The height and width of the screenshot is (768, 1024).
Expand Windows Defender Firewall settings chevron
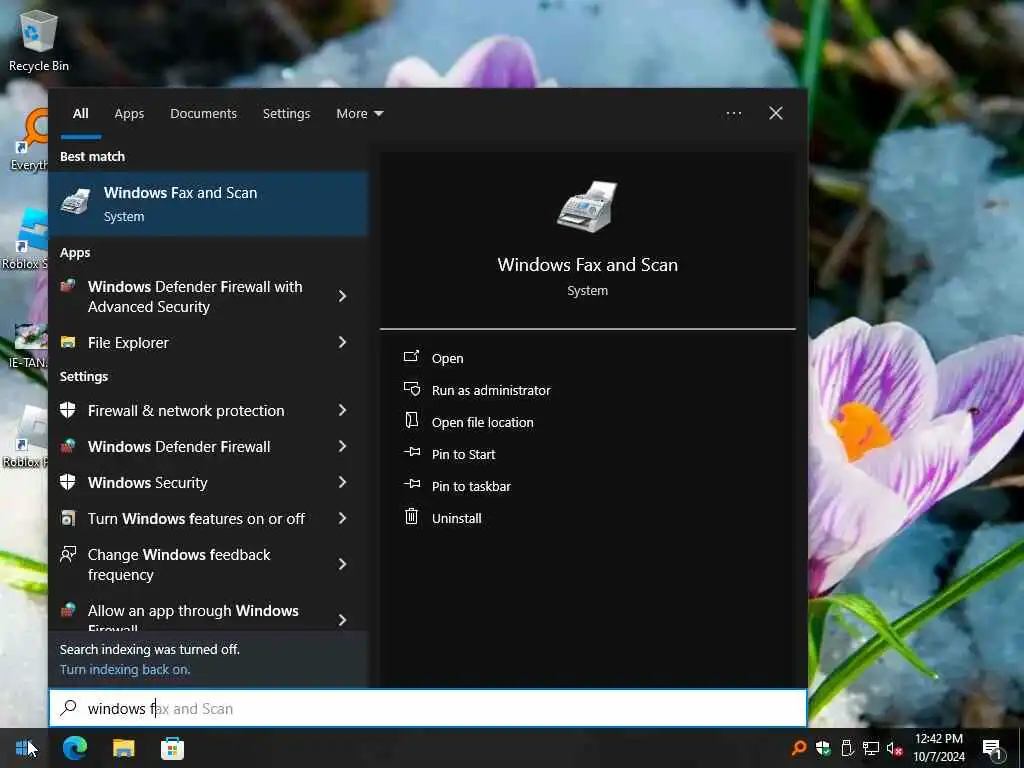(342, 446)
